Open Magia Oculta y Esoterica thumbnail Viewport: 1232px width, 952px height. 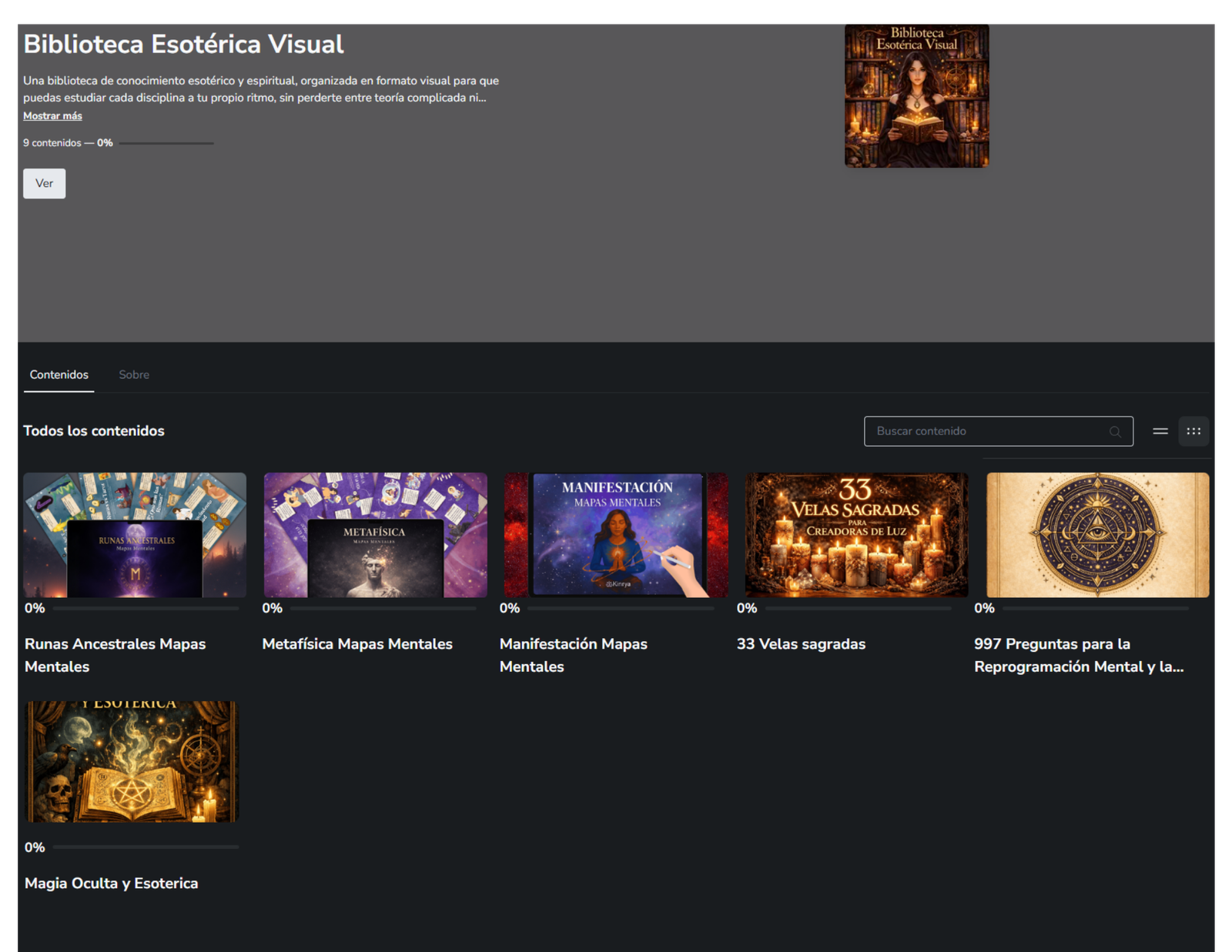coord(132,761)
